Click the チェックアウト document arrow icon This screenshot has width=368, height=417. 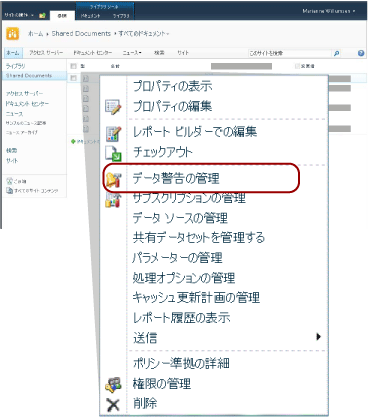tap(113, 153)
